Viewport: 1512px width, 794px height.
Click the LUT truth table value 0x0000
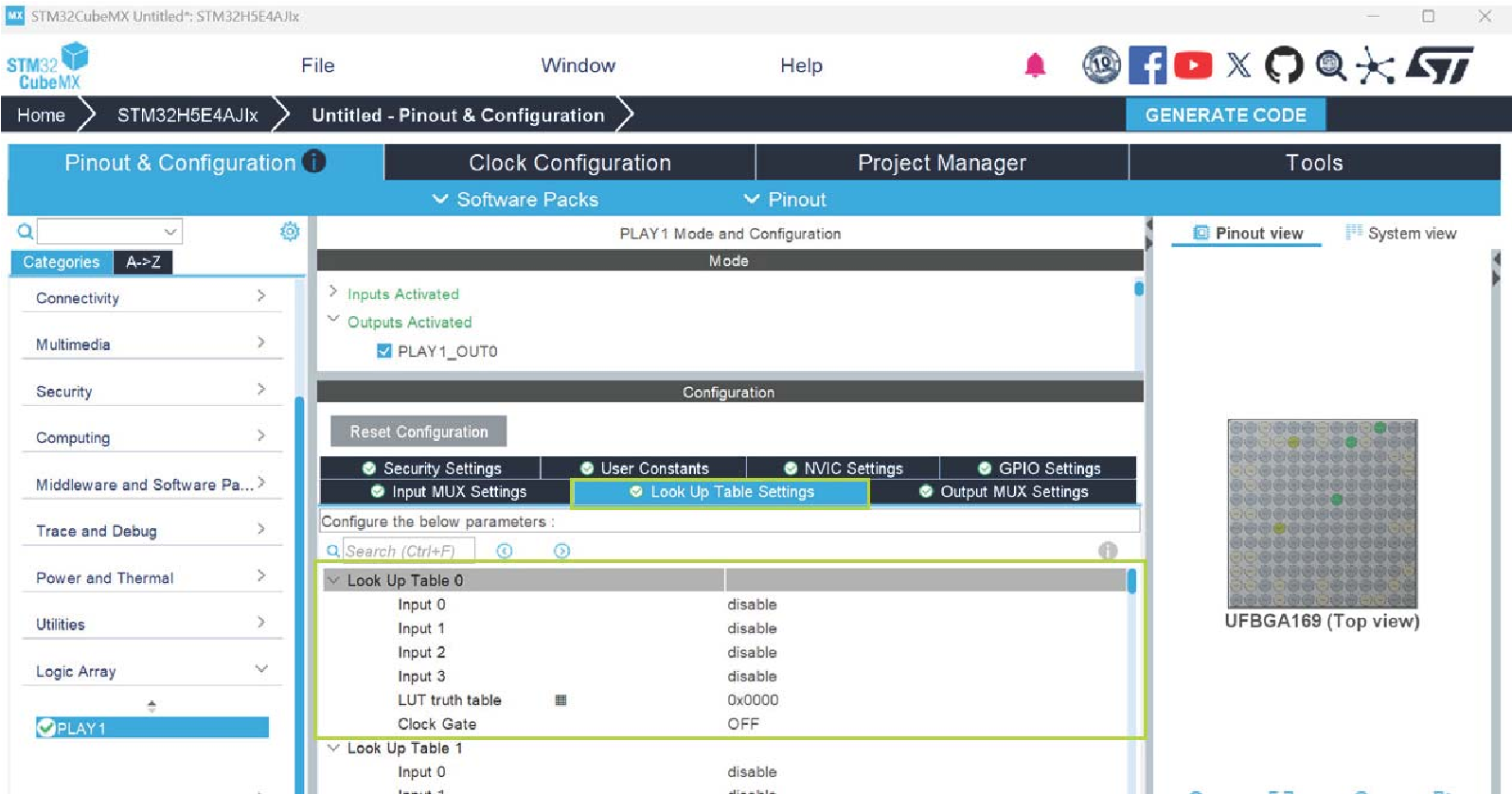[x=753, y=700]
